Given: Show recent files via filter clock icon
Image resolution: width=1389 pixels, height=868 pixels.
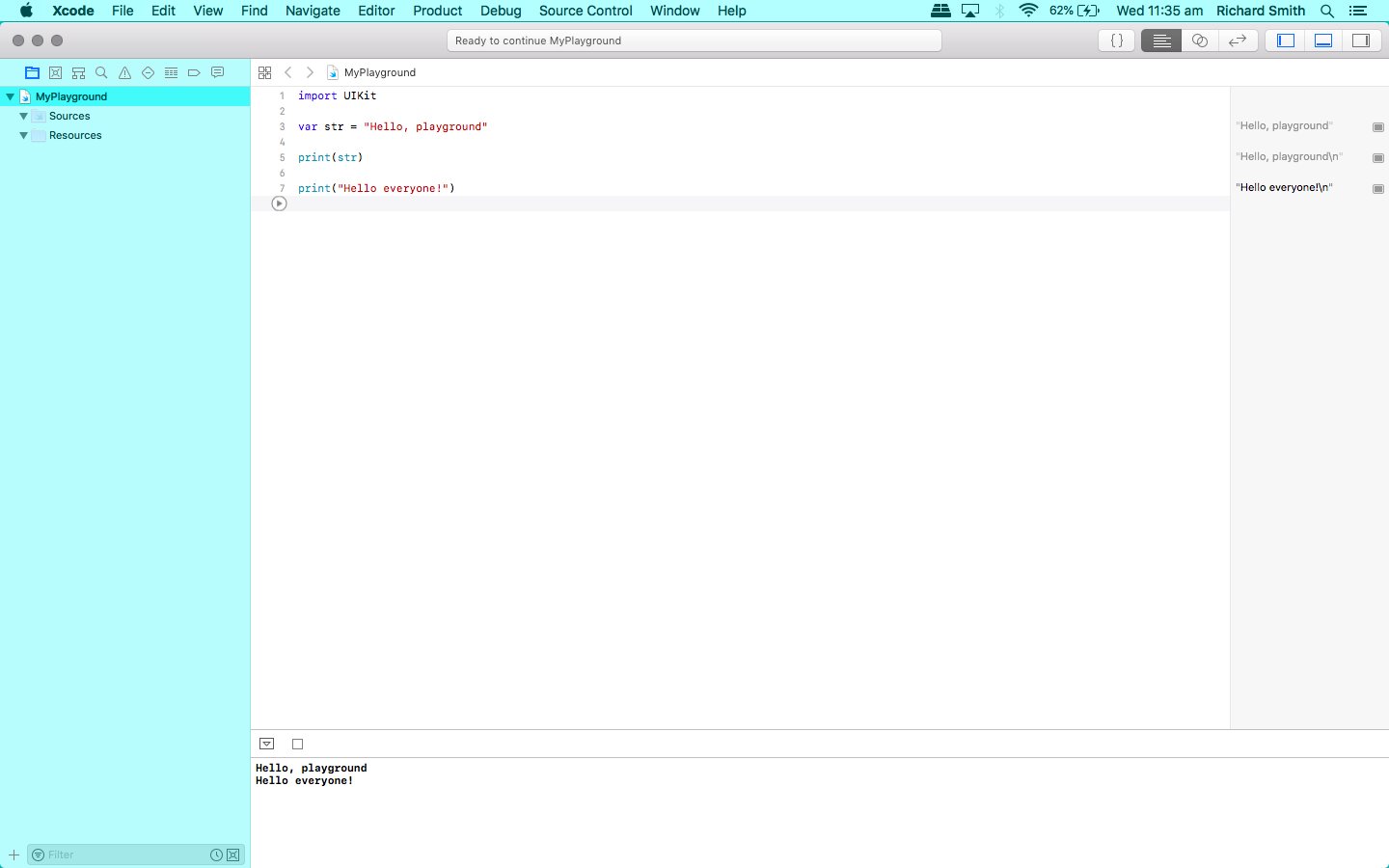Looking at the screenshot, I should tap(216, 854).
